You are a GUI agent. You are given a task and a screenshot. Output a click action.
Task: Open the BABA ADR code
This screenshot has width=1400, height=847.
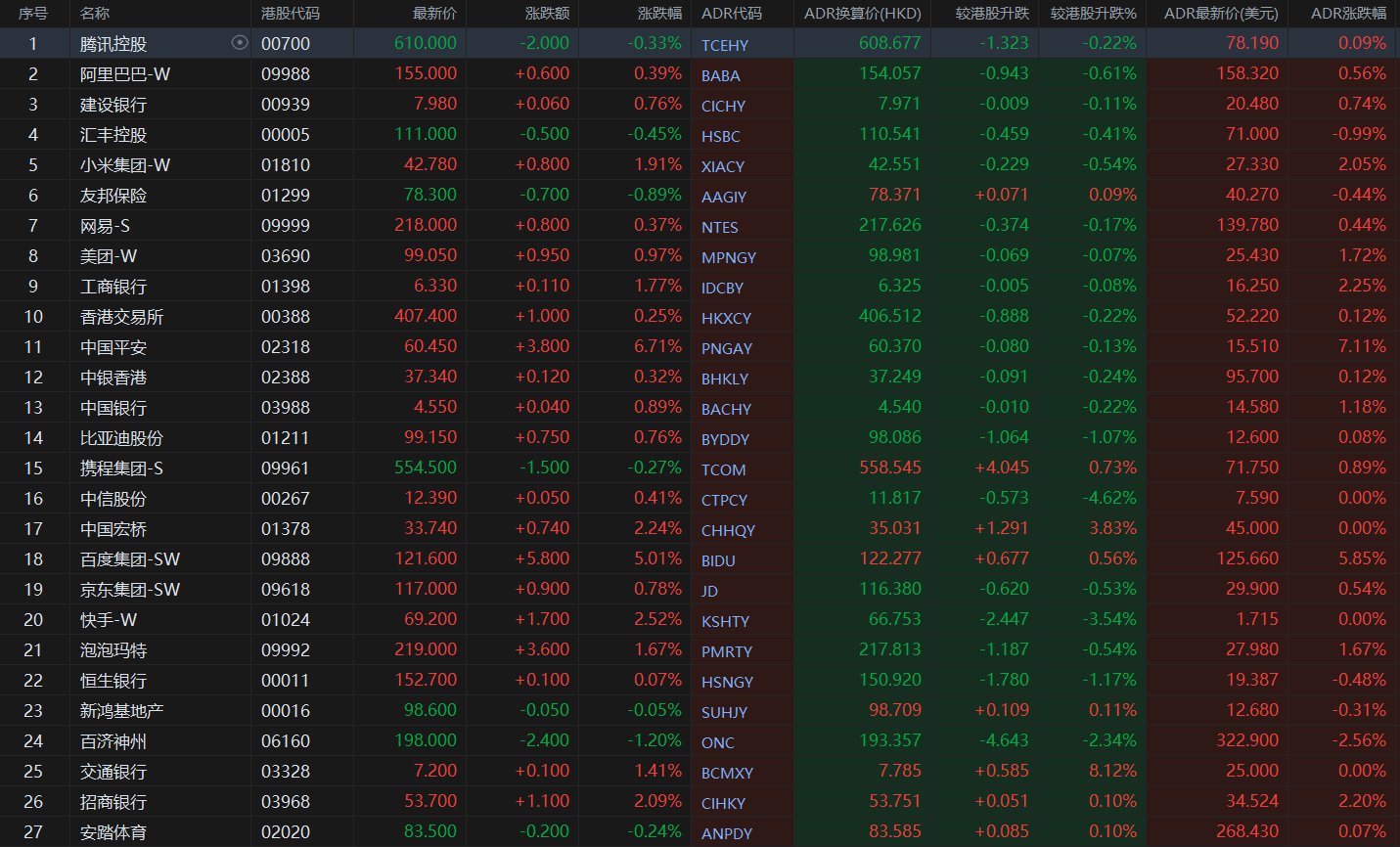pos(720,75)
